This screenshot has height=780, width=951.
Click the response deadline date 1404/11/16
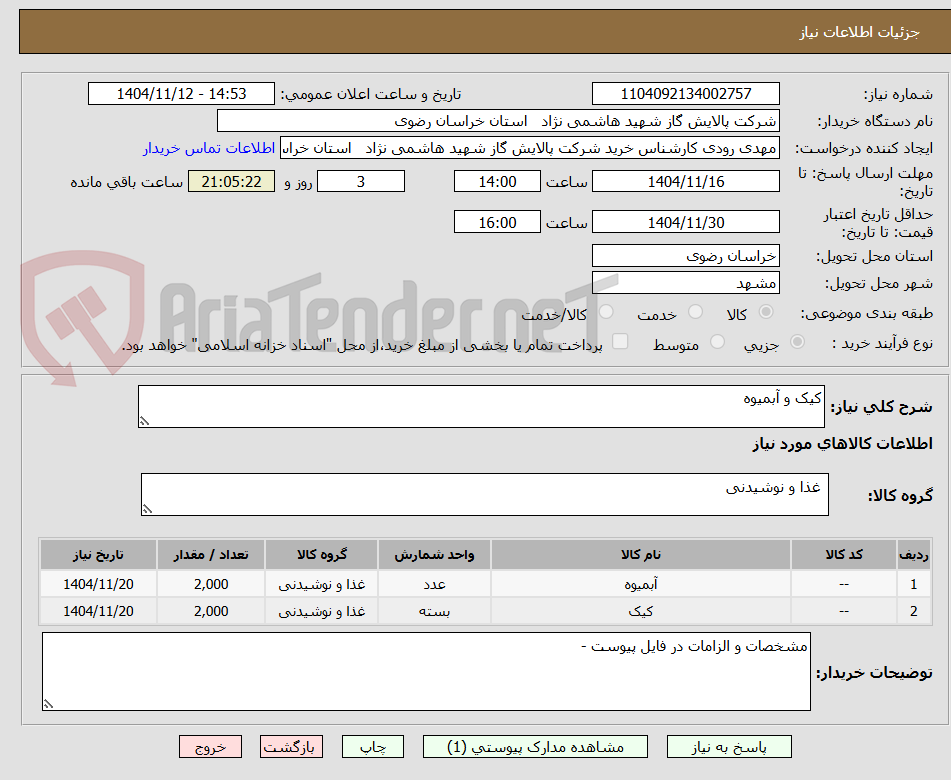pyautogui.click(x=685, y=181)
